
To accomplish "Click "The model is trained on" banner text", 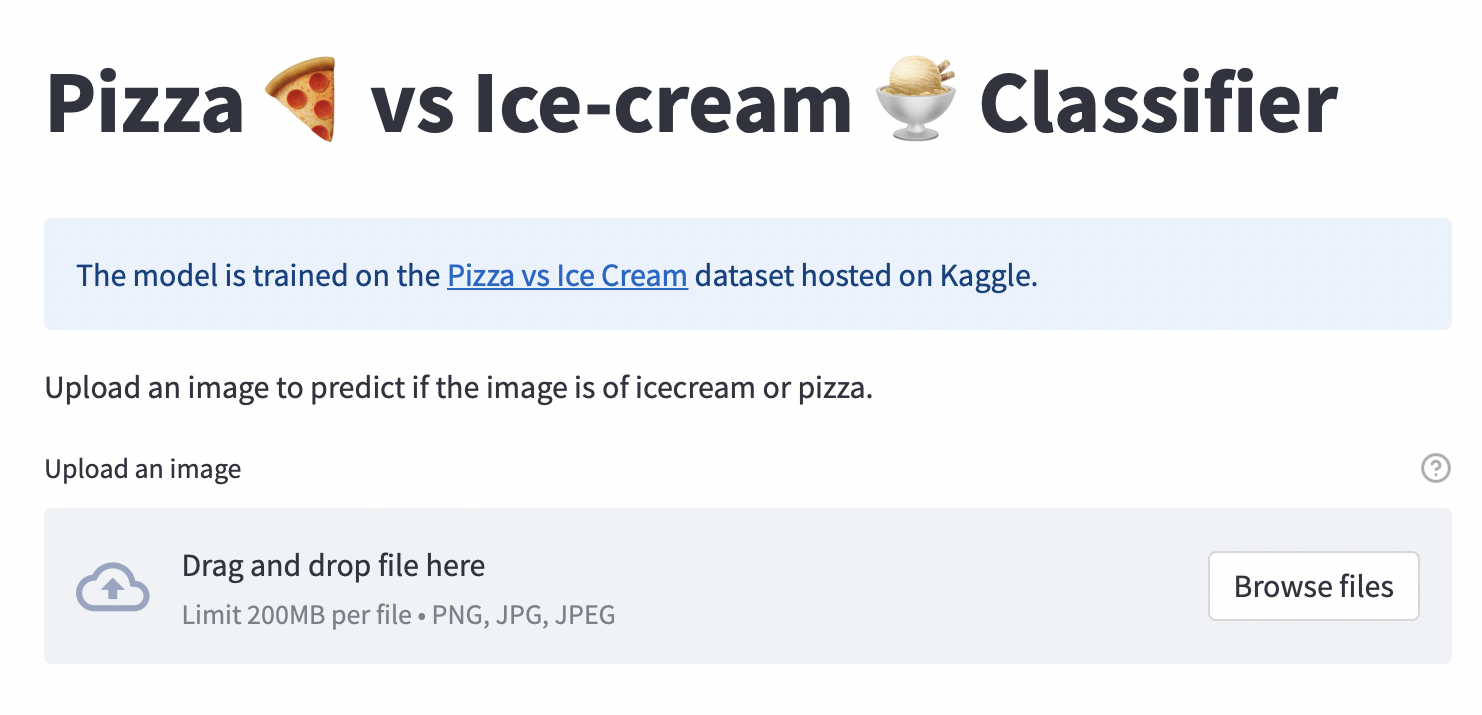I will 258,275.
